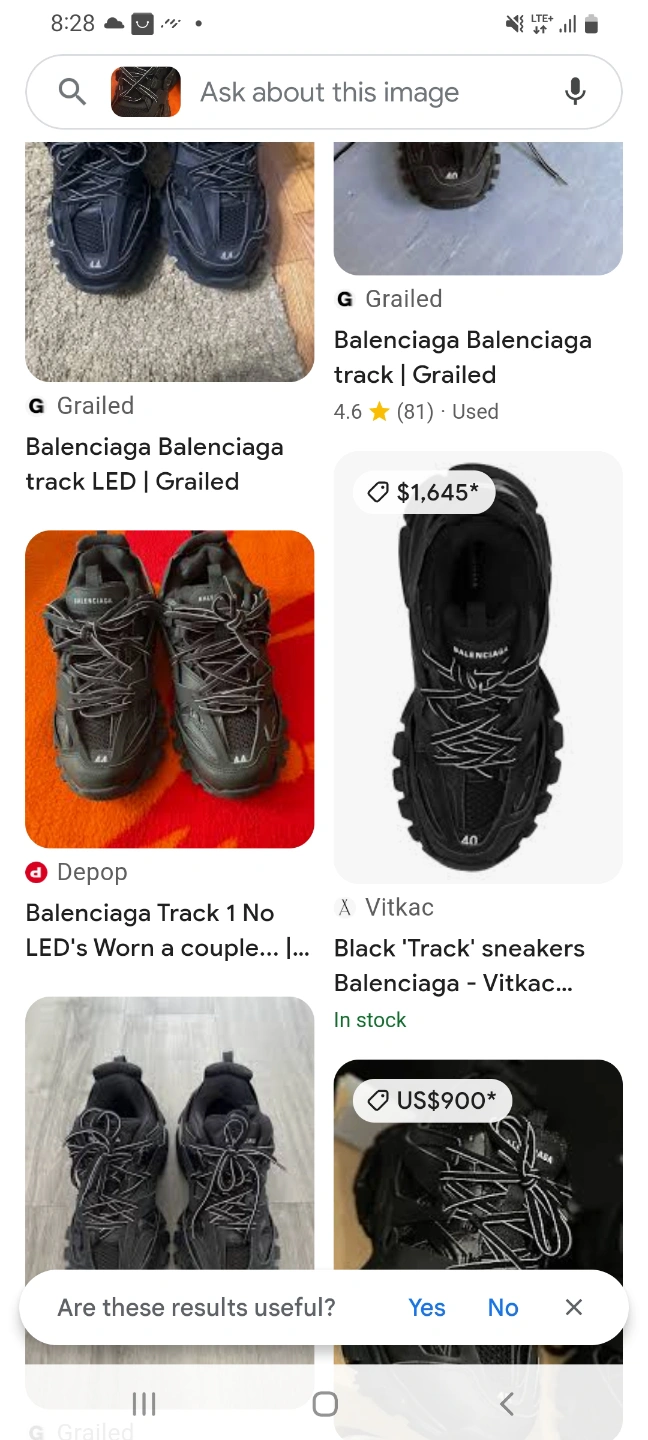The image size is (648, 1440).
Task: Answer No to results useful prompt
Action: pyautogui.click(x=503, y=1307)
